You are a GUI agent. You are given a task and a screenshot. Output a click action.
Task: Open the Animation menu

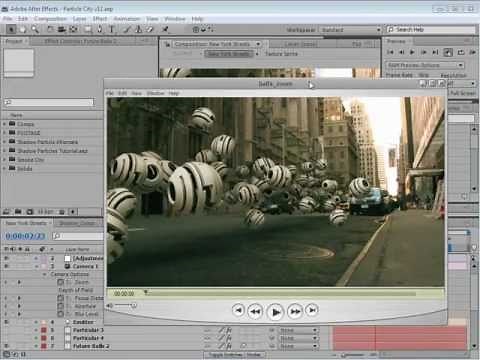click(127, 19)
